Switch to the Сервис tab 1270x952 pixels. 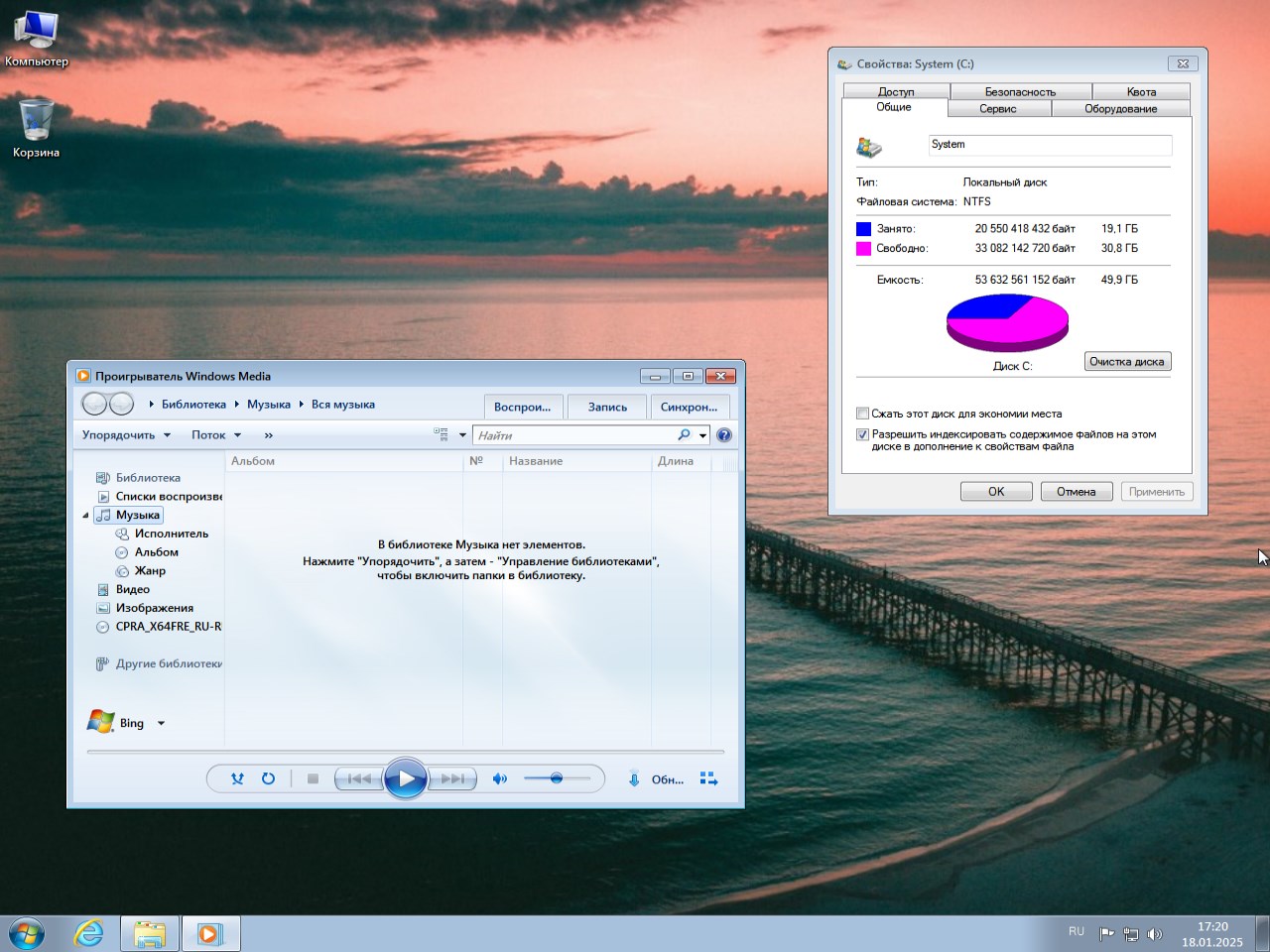click(998, 109)
